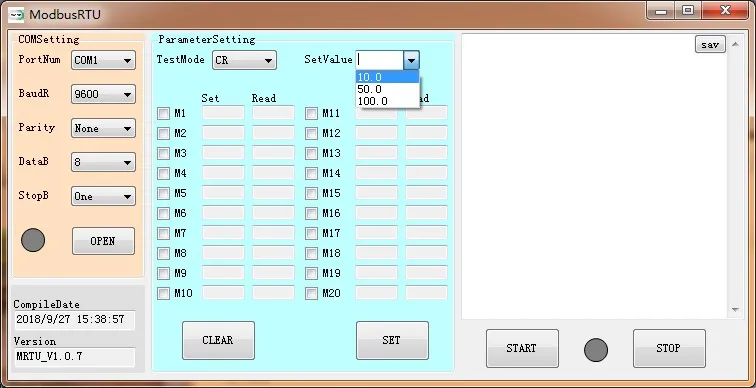Click the CLEAR button
Viewport: 756px width, 388px height.
click(218, 340)
